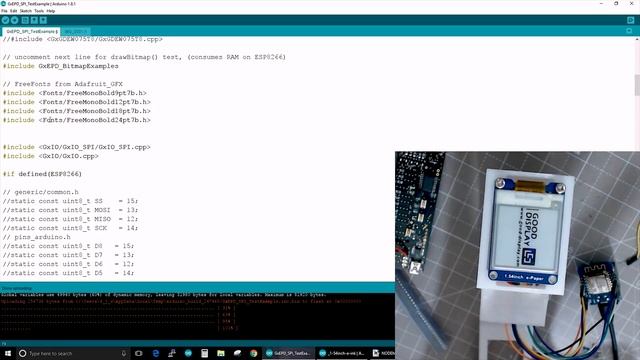Click the '// pins_arduino.h' comment

point(37,237)
